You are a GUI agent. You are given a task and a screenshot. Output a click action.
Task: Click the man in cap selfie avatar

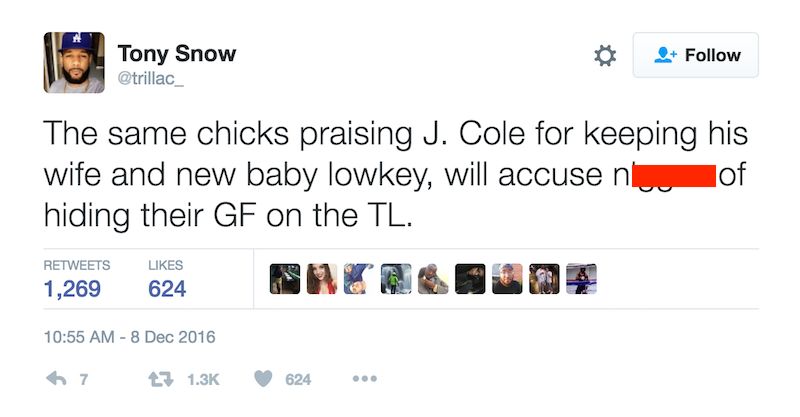click(x=507, y=279)
